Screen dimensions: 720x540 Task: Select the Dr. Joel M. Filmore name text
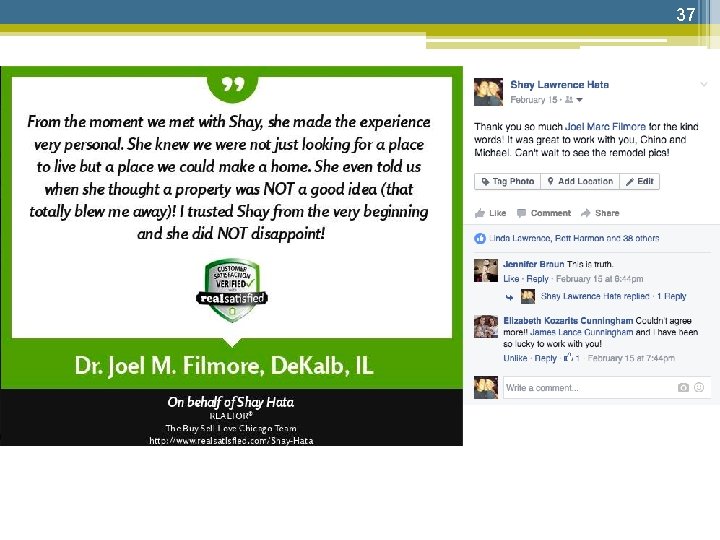click(x=224, y=366)
